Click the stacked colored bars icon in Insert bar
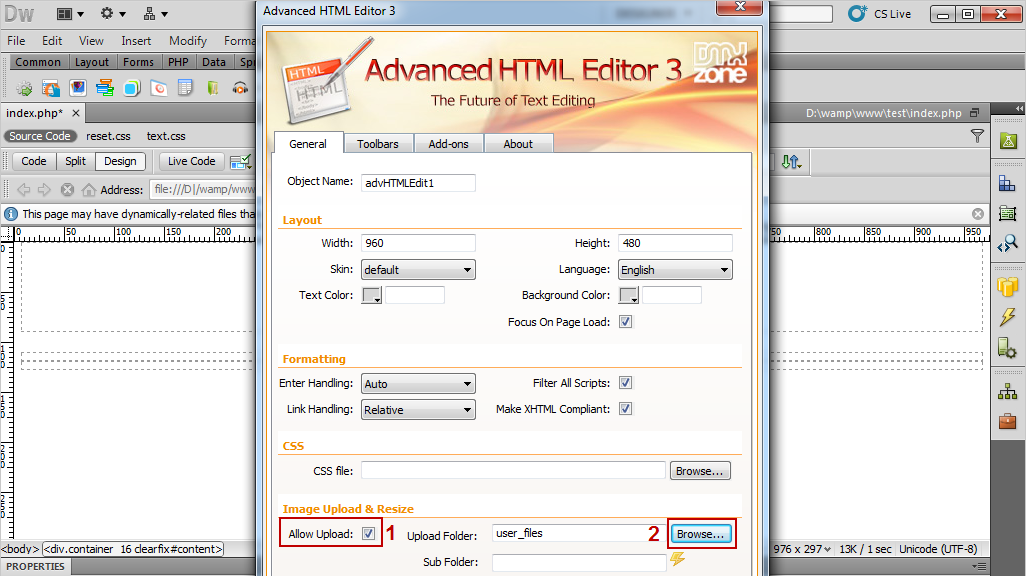This screenshot has width=1026, height=576. (105, 88)
